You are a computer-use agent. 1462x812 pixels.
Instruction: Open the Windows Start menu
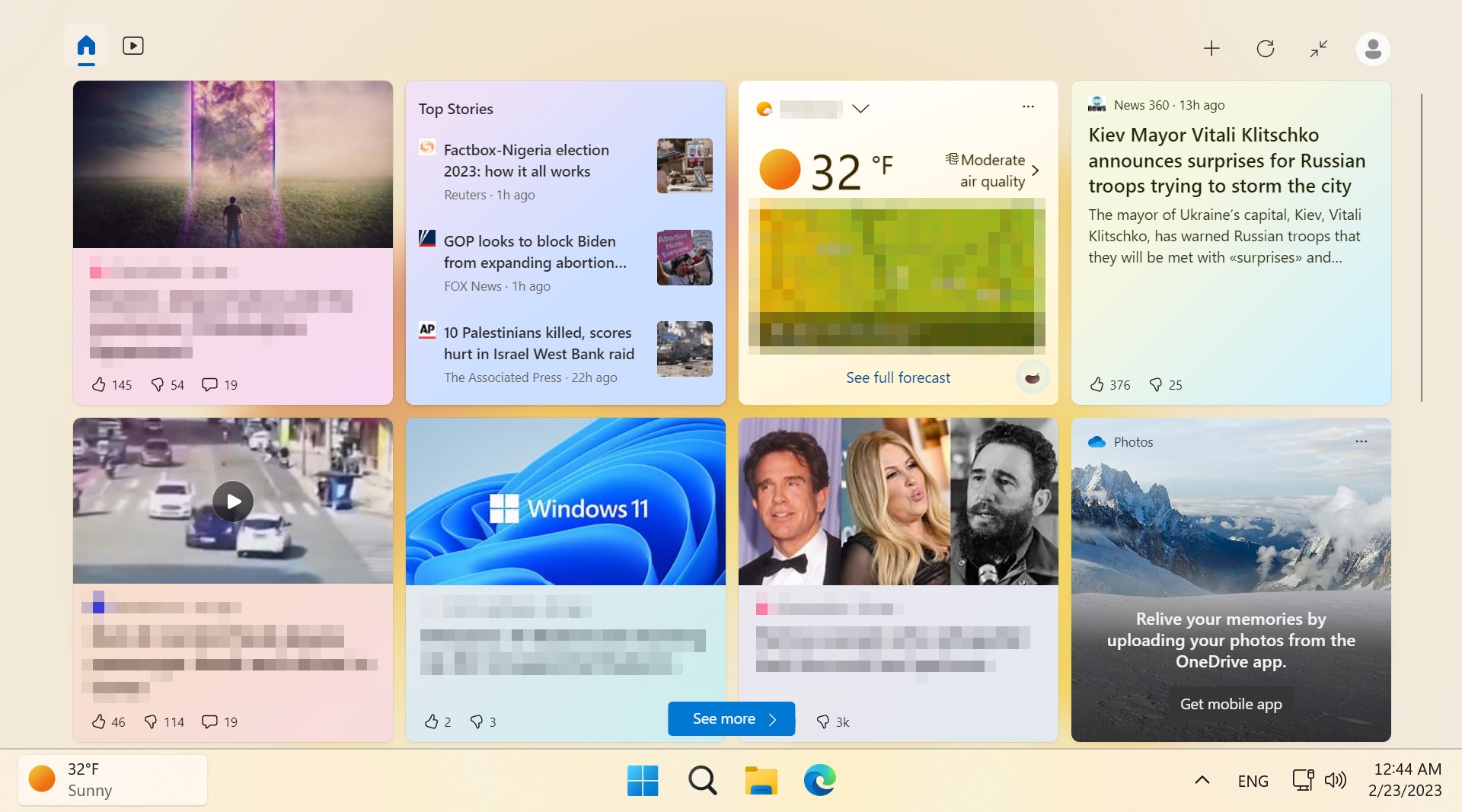643,781
